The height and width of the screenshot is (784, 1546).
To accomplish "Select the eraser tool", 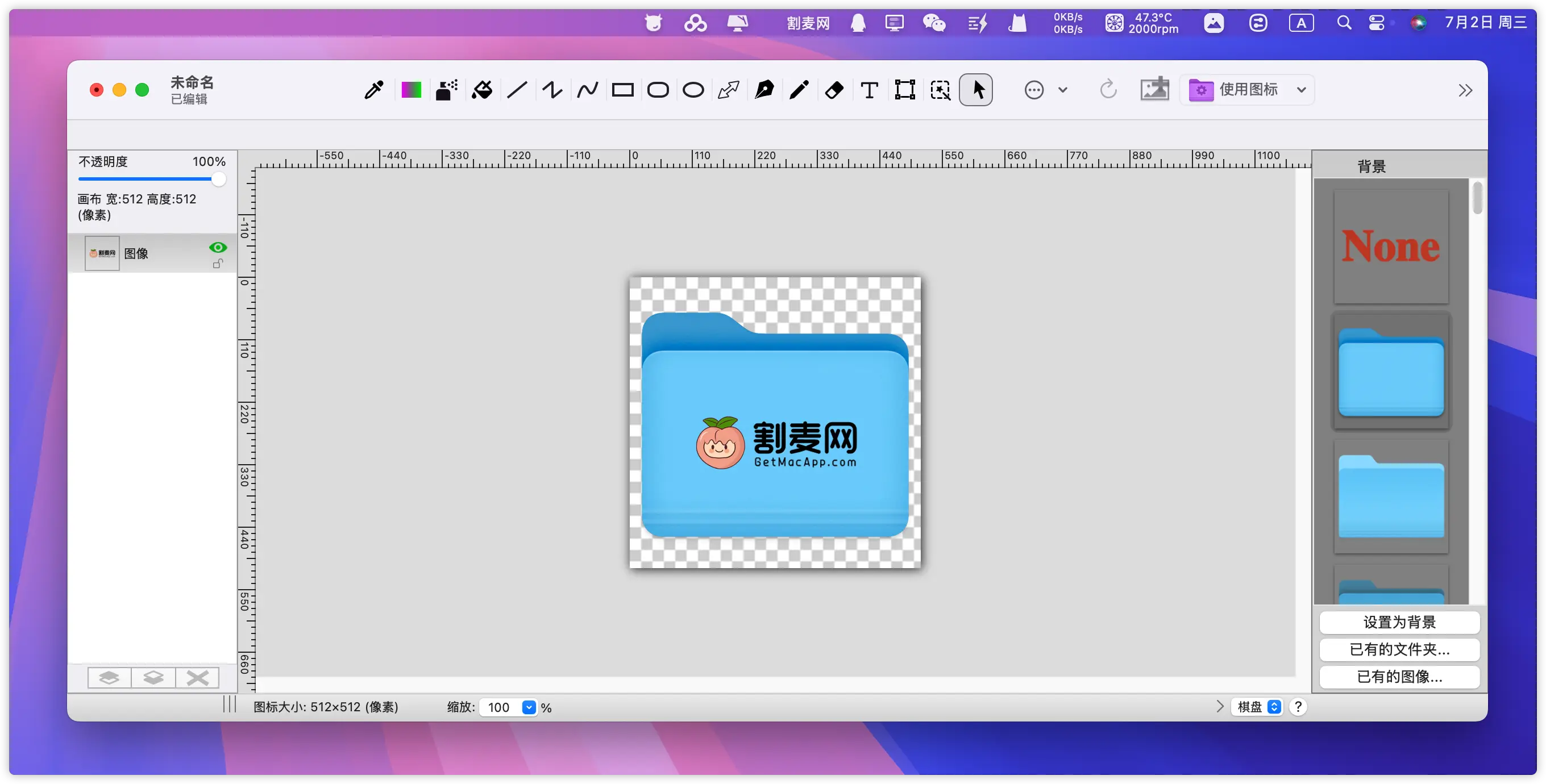I will [834, 90].
